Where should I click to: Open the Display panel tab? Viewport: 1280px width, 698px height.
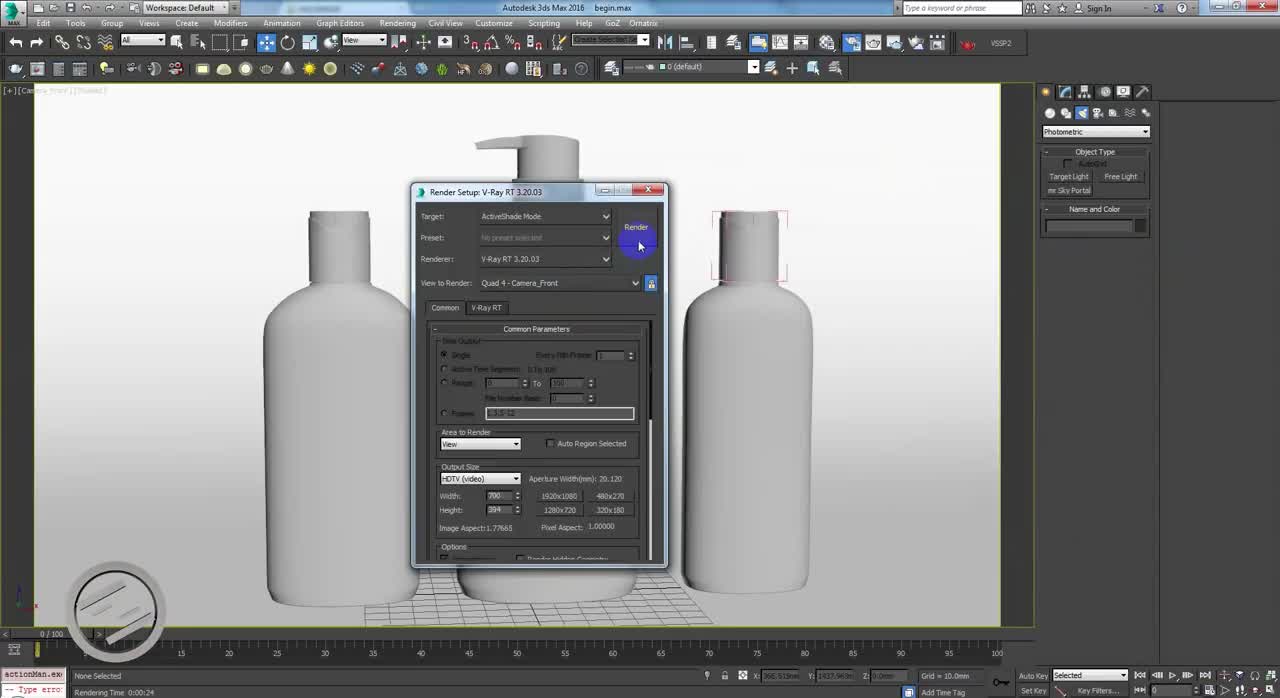pos(1123,92)
